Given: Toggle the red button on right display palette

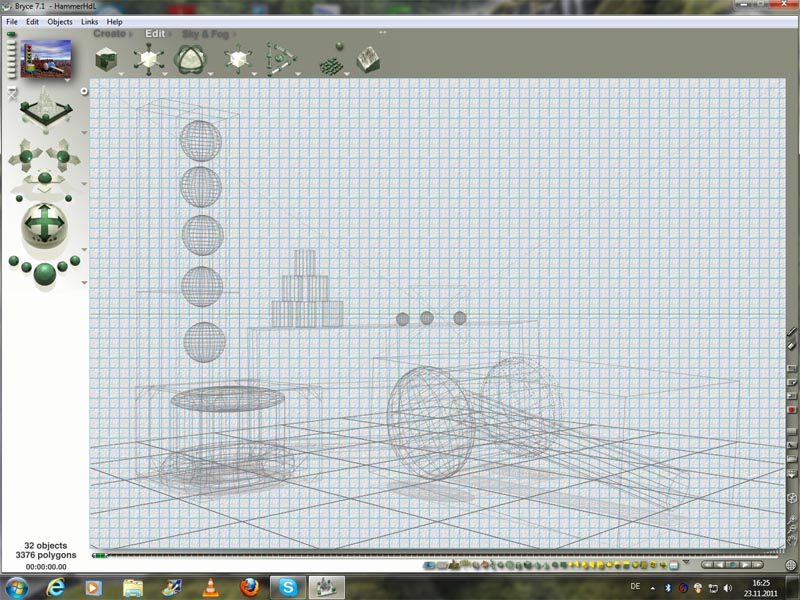Looking at the screenshot, I should click(791, 410).
